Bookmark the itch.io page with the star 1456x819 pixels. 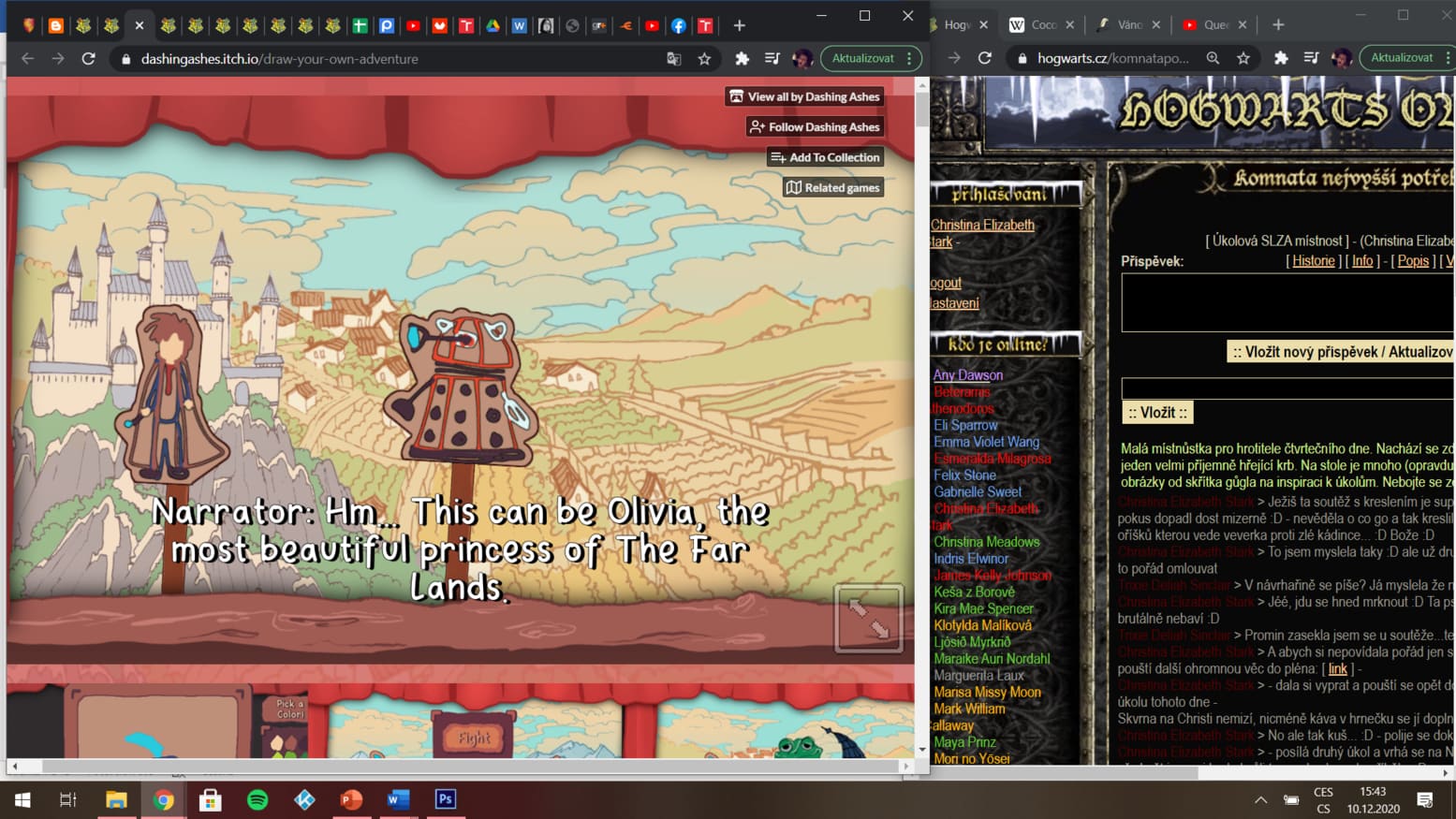704,58
